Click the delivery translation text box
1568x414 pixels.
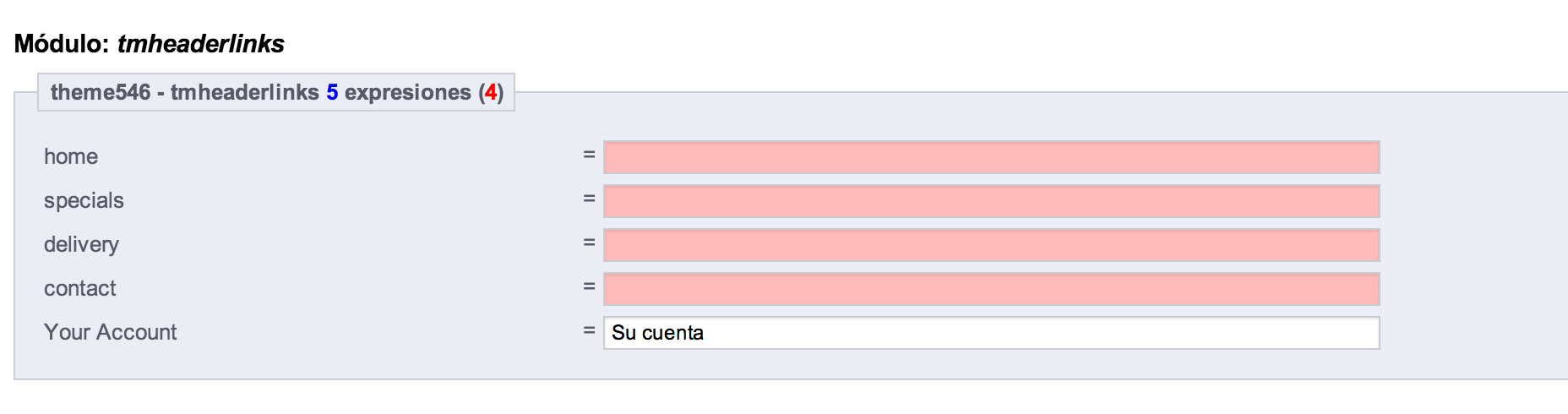click(x=991, y=245)
